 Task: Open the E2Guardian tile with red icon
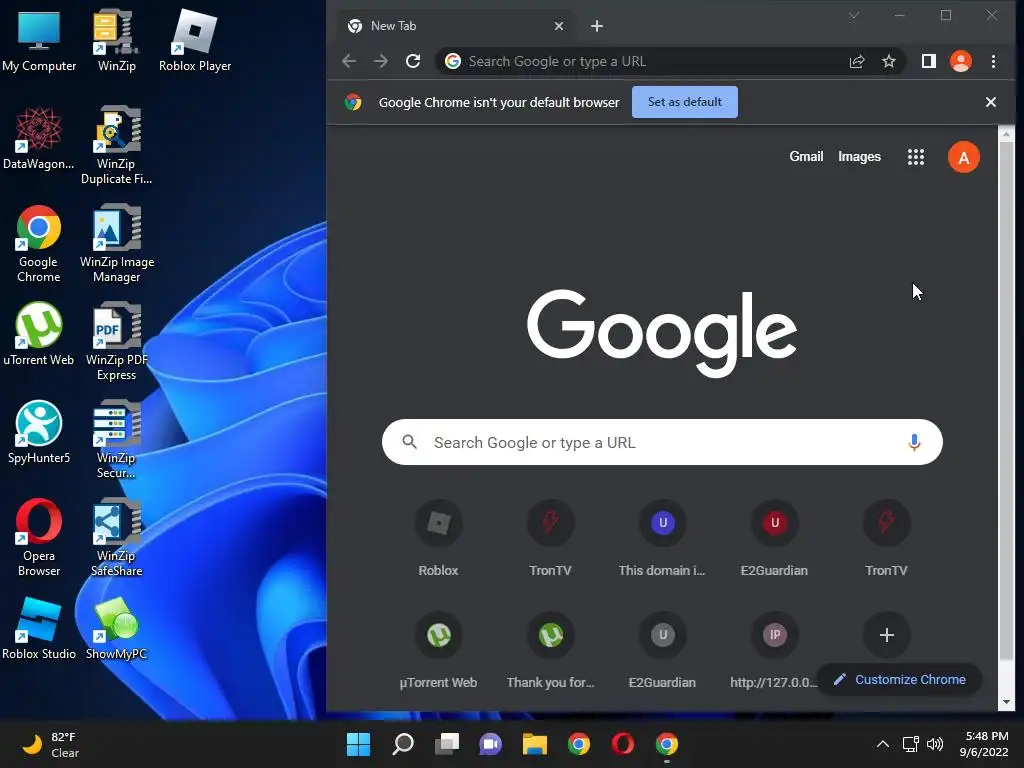tap(775, 539)
